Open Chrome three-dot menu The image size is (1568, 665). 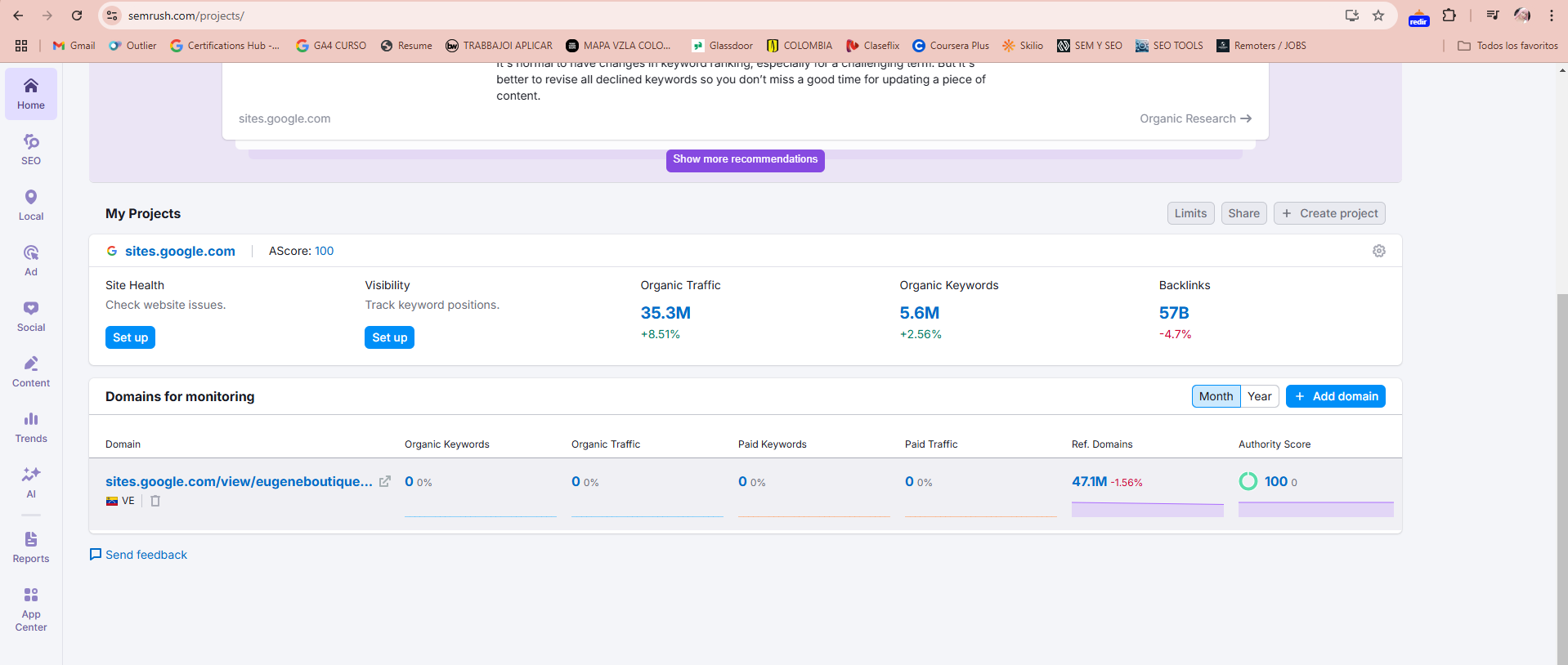pos(1552,16)
